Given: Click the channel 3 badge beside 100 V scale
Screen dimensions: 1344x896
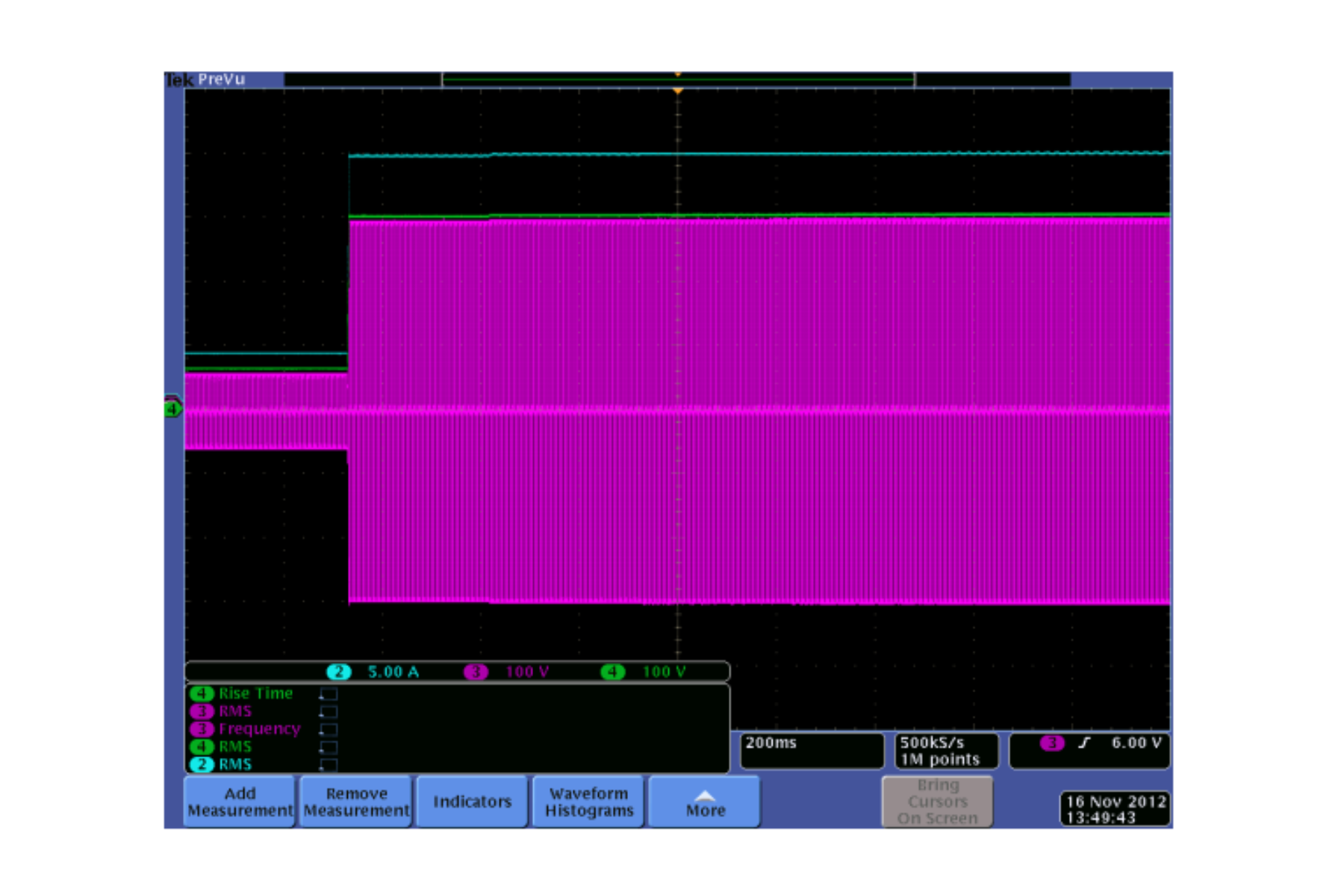Looking at the screenshot, I should click(x=476, y=671).
